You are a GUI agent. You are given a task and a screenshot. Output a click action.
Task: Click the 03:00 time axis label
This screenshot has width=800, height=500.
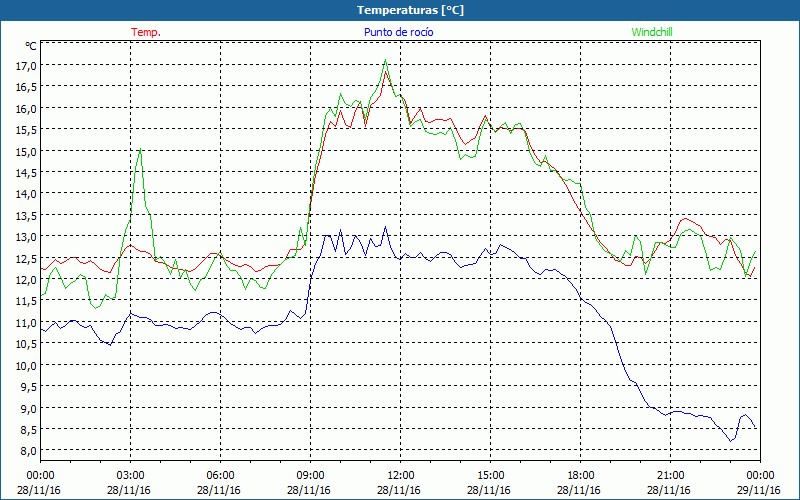pyautogui.click(x=131, y=476)
